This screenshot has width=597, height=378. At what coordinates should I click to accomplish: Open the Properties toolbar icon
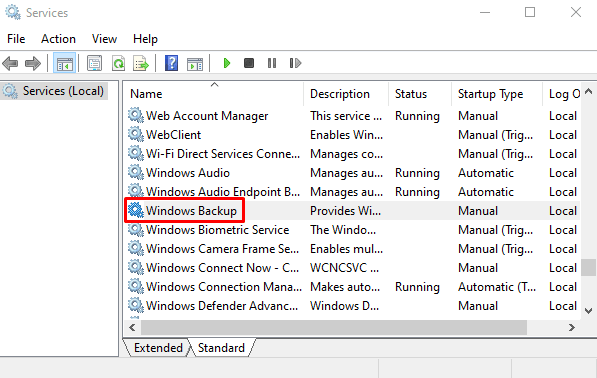[94, 63]
